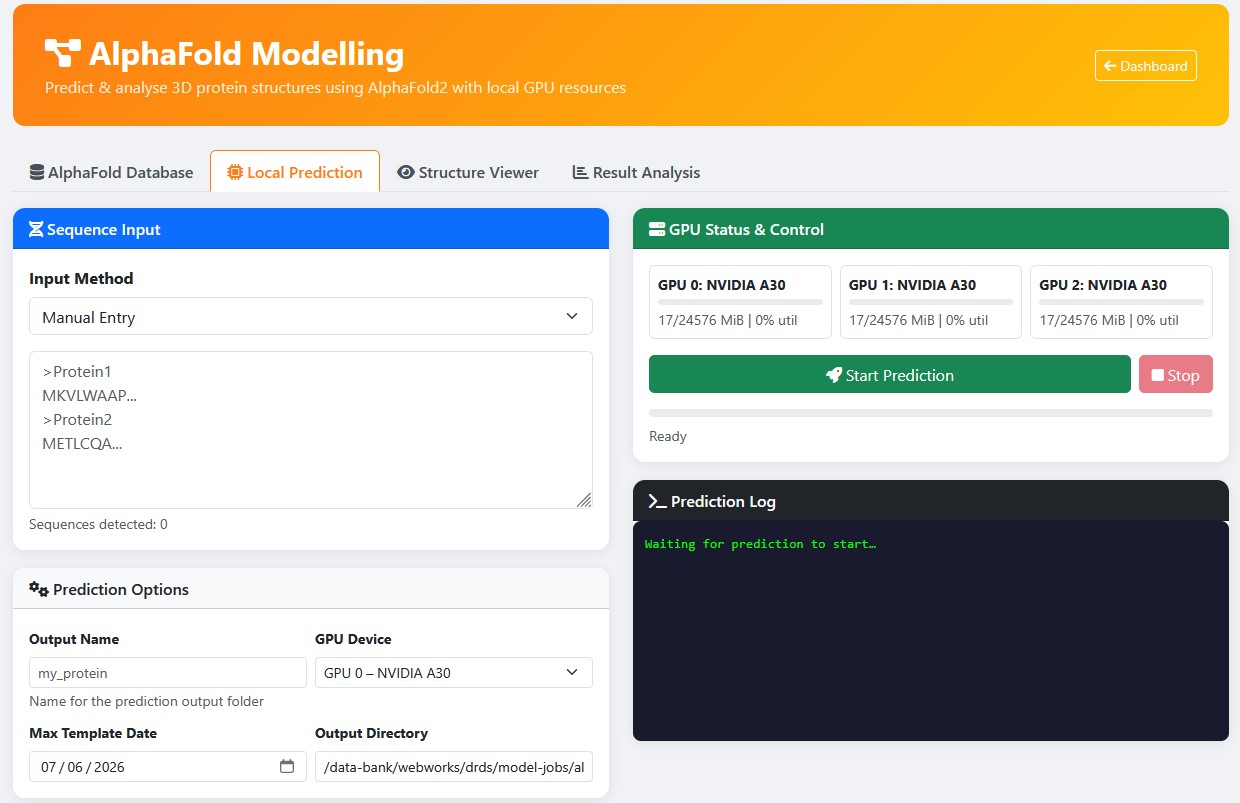
Task: Click the back arrow icon in Dashboard button
Action: 1110,66
